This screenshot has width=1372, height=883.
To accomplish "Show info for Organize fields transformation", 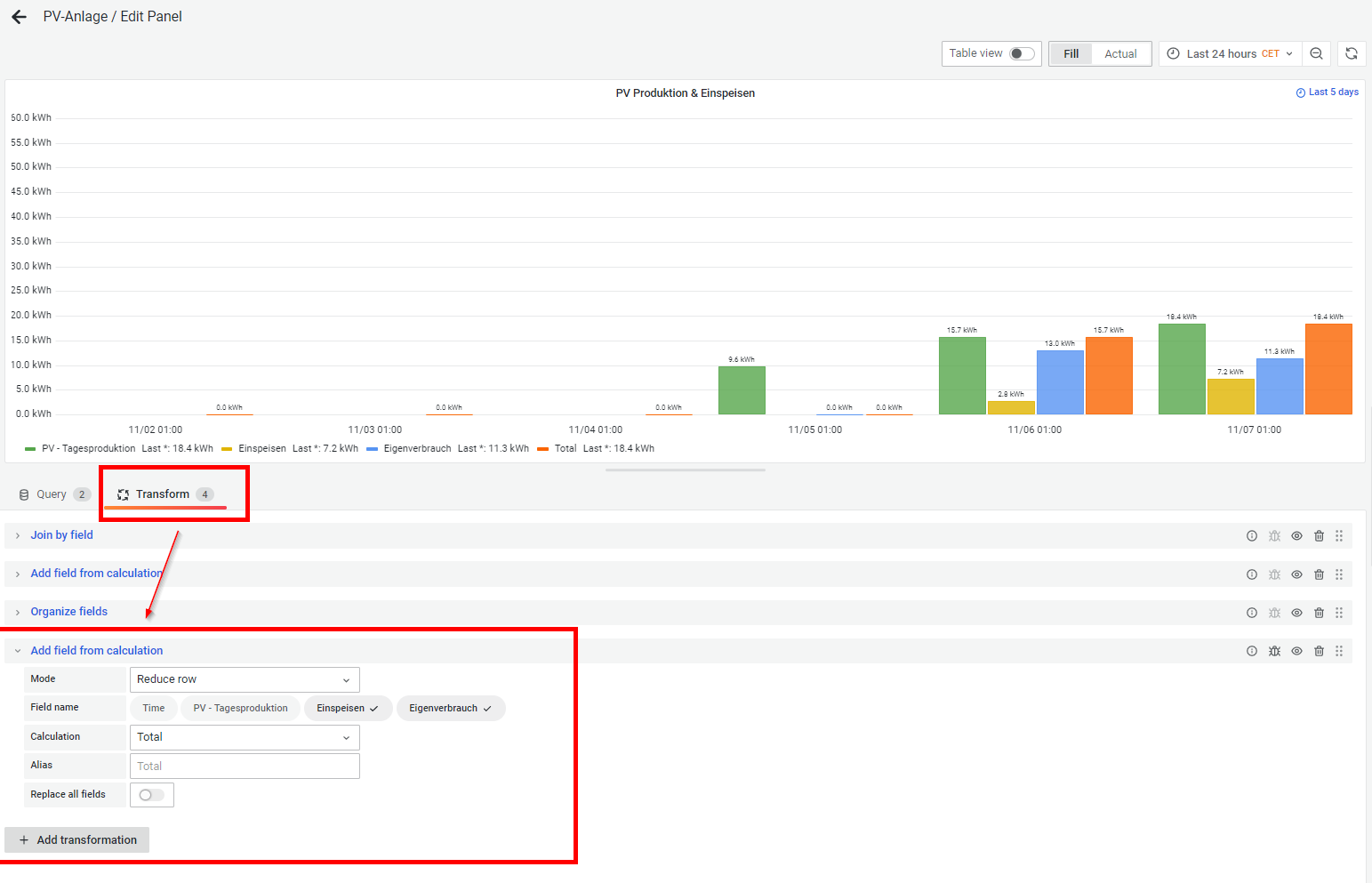I will pos(1252,613).
